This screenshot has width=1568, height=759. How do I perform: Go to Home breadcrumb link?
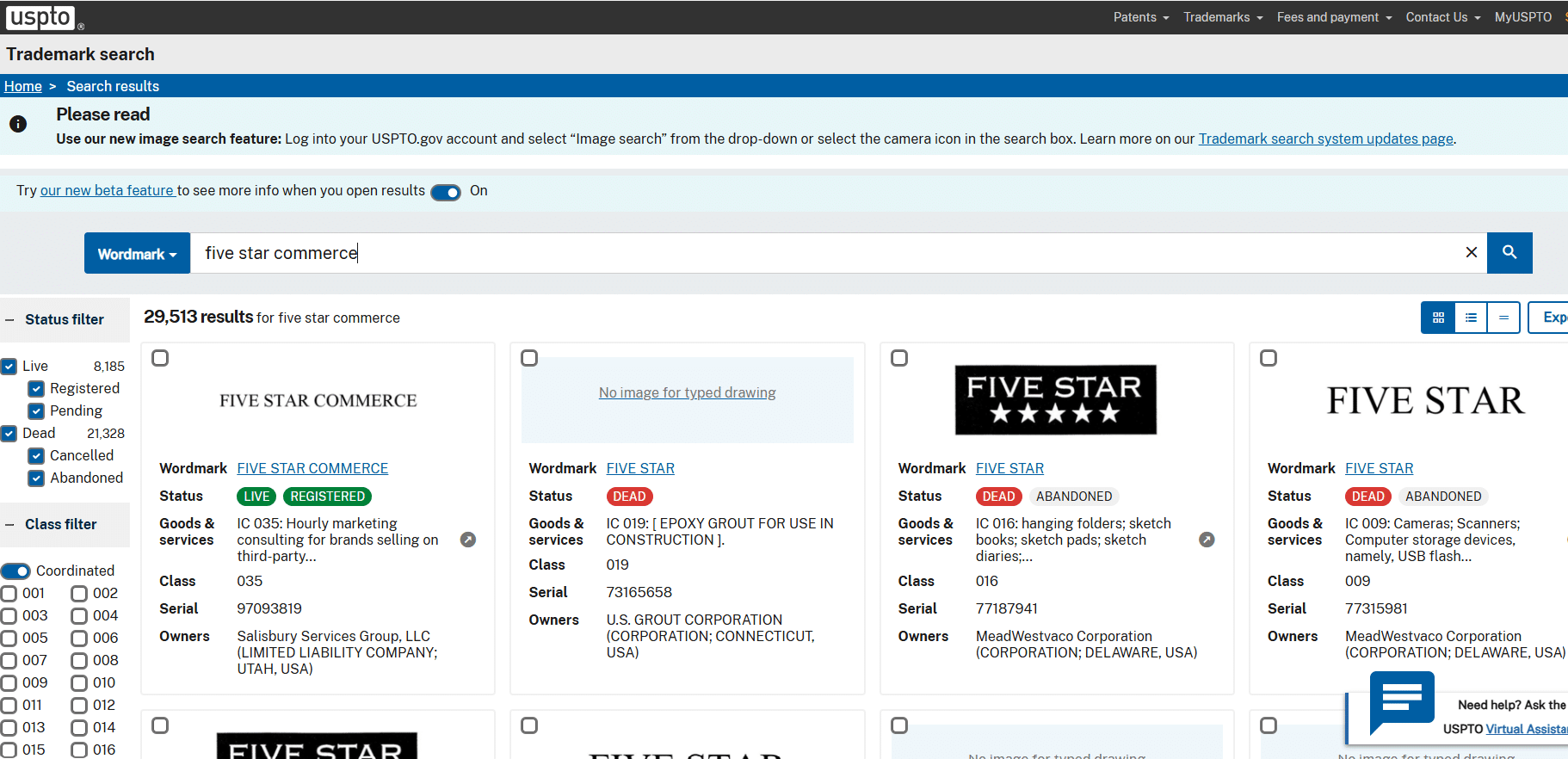point(23,86)
